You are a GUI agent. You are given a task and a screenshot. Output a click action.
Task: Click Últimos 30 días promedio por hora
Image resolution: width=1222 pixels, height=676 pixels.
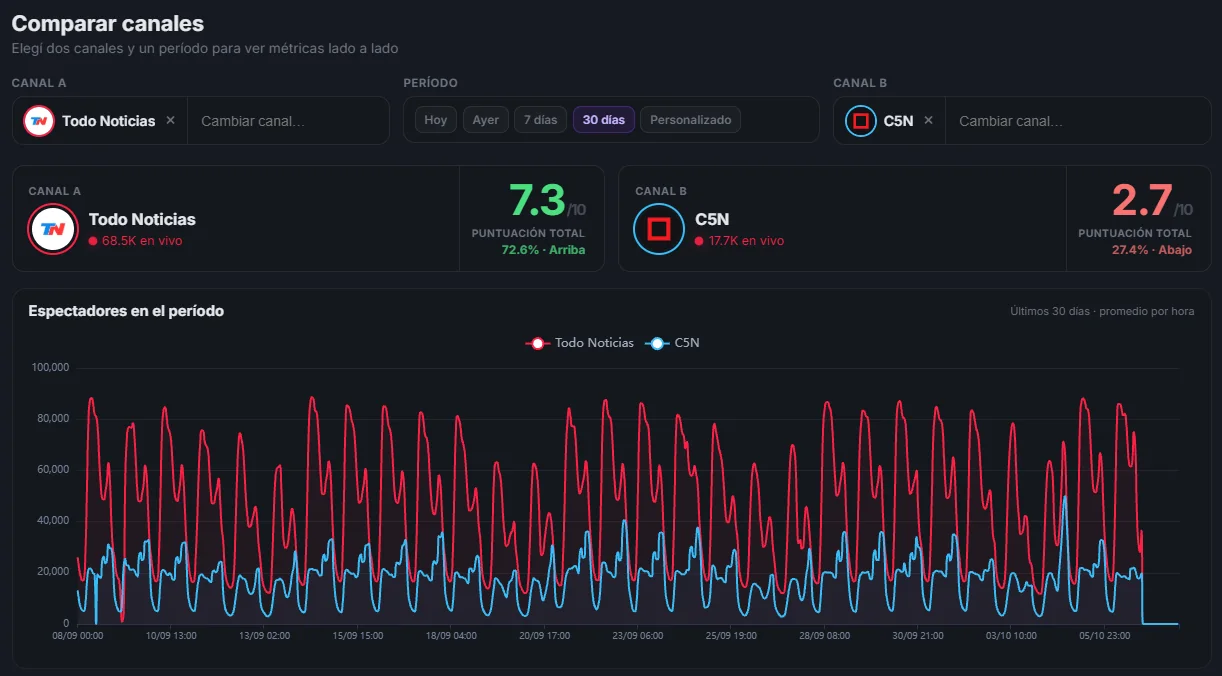[1102, 311]
